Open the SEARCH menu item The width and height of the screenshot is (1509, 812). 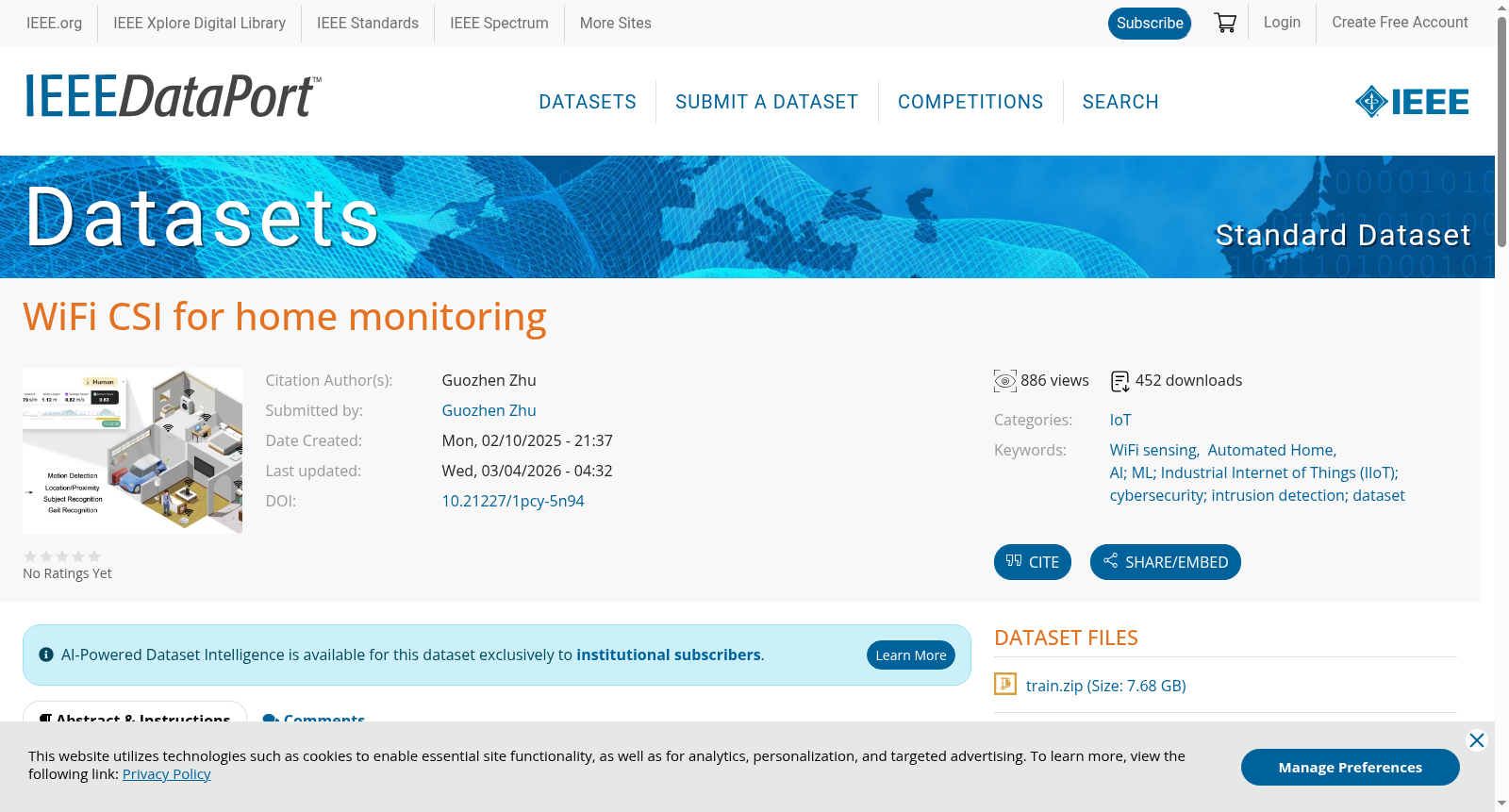1120,102
